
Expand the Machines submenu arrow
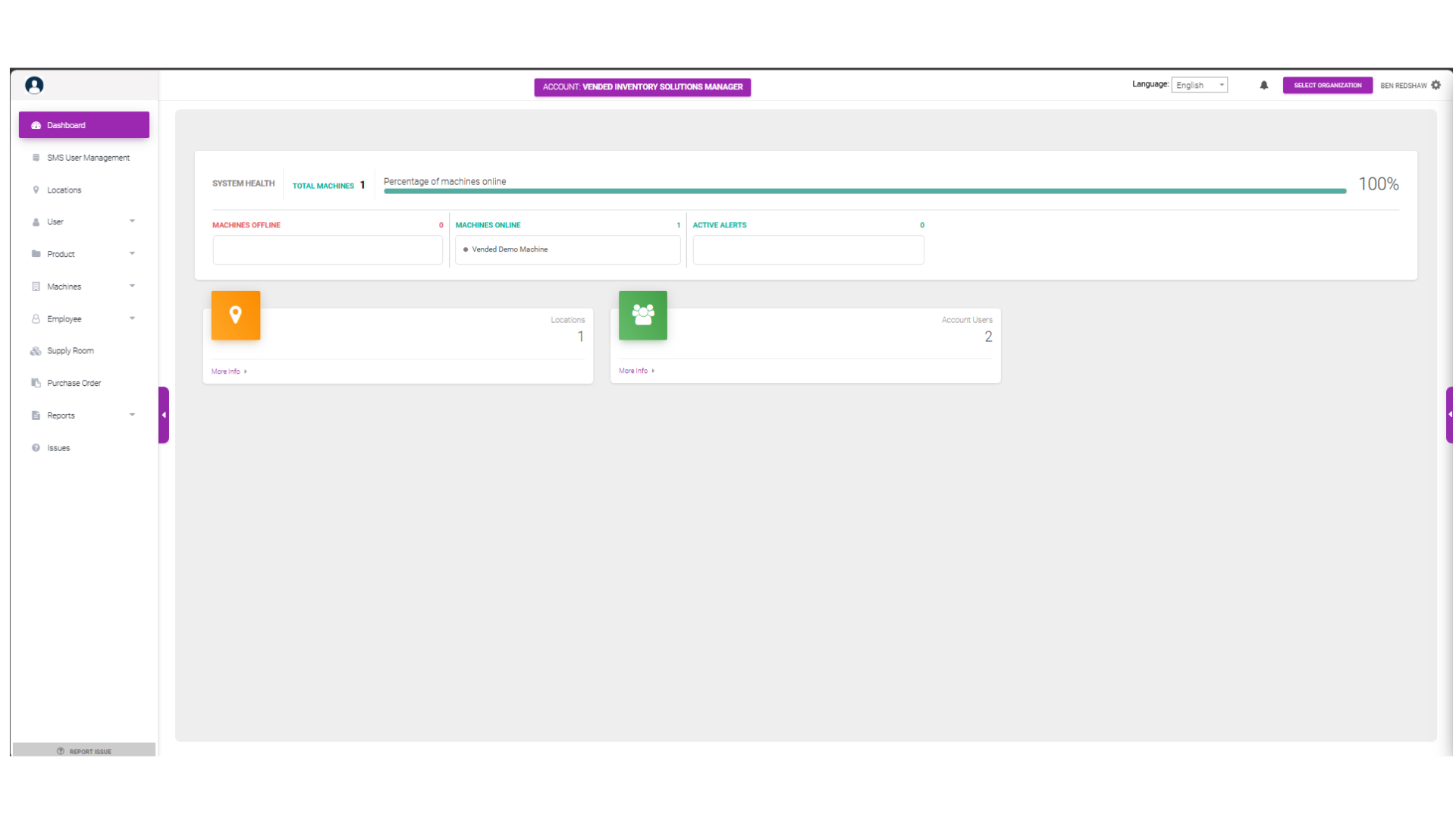coord(132,286)
